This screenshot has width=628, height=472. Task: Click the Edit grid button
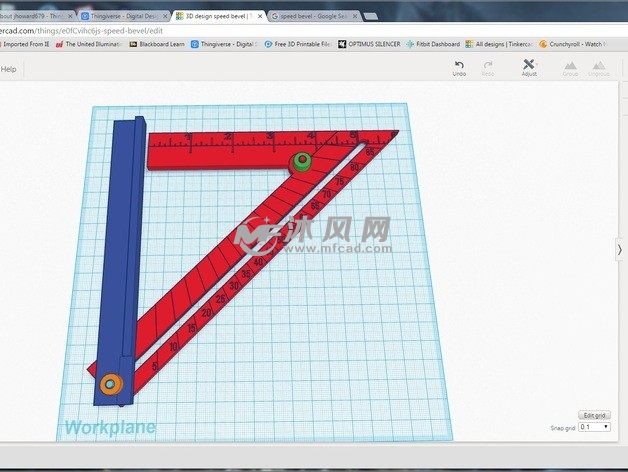click(x=593, y=415)
